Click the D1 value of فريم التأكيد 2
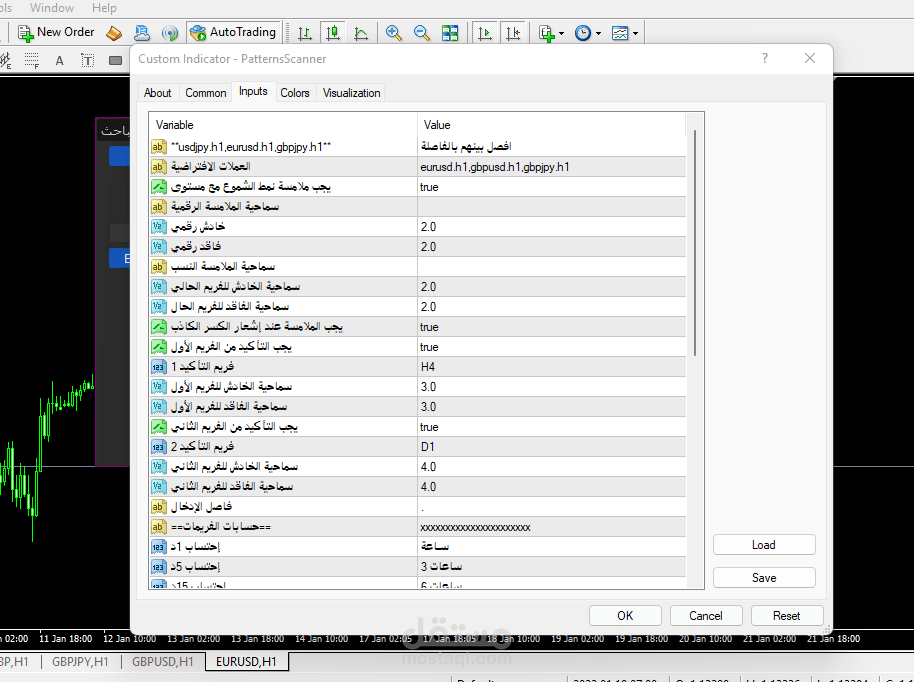 551,447
